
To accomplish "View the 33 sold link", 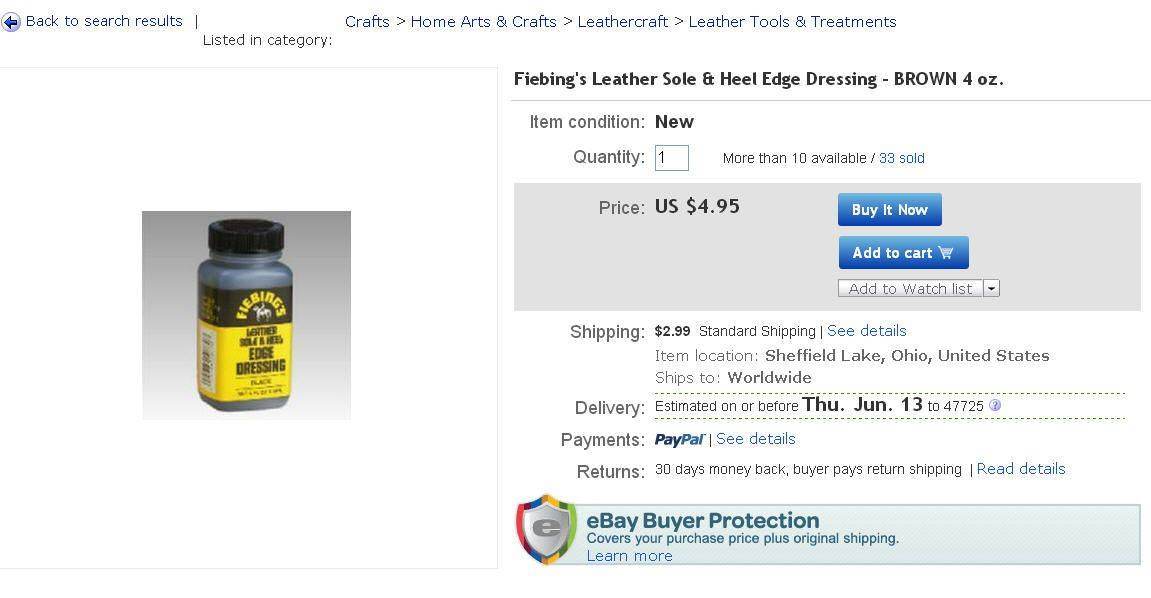I will [902, 158].
